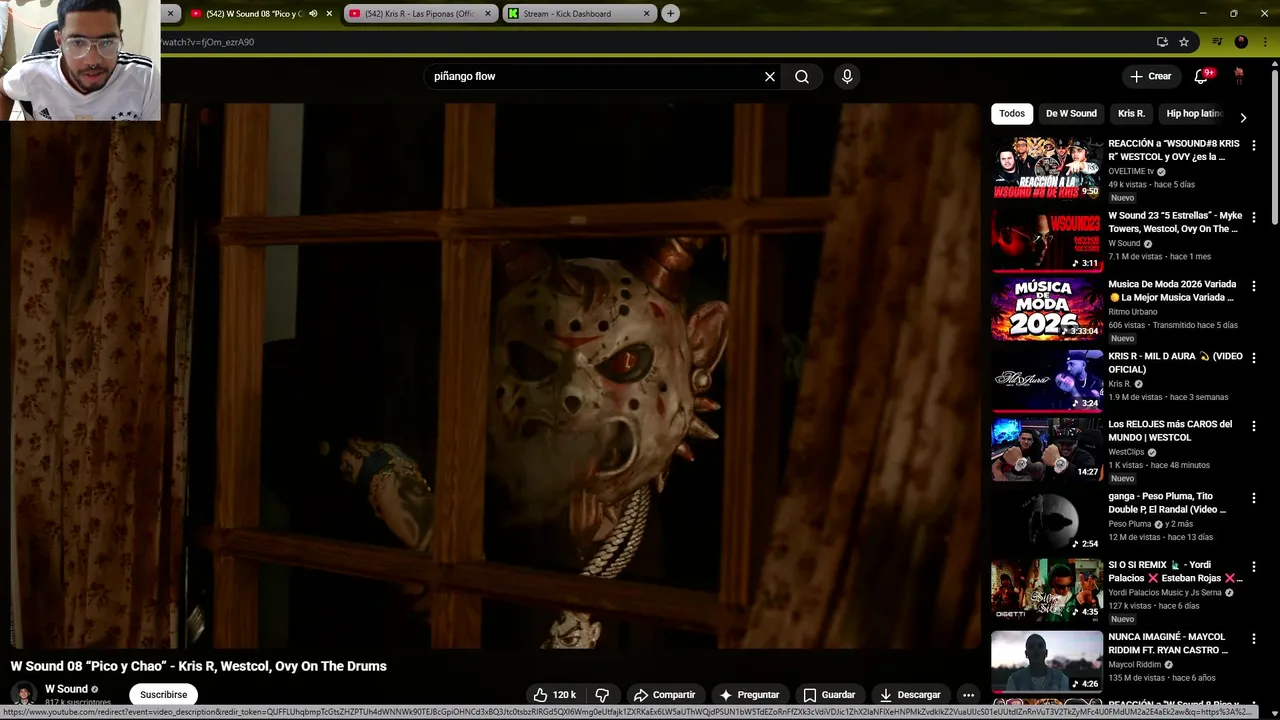Open options for ganga - Peso Pluma video
The height and width of the screenshot is (720, 1280).
pyautogui.click(x=1254, y=497)
